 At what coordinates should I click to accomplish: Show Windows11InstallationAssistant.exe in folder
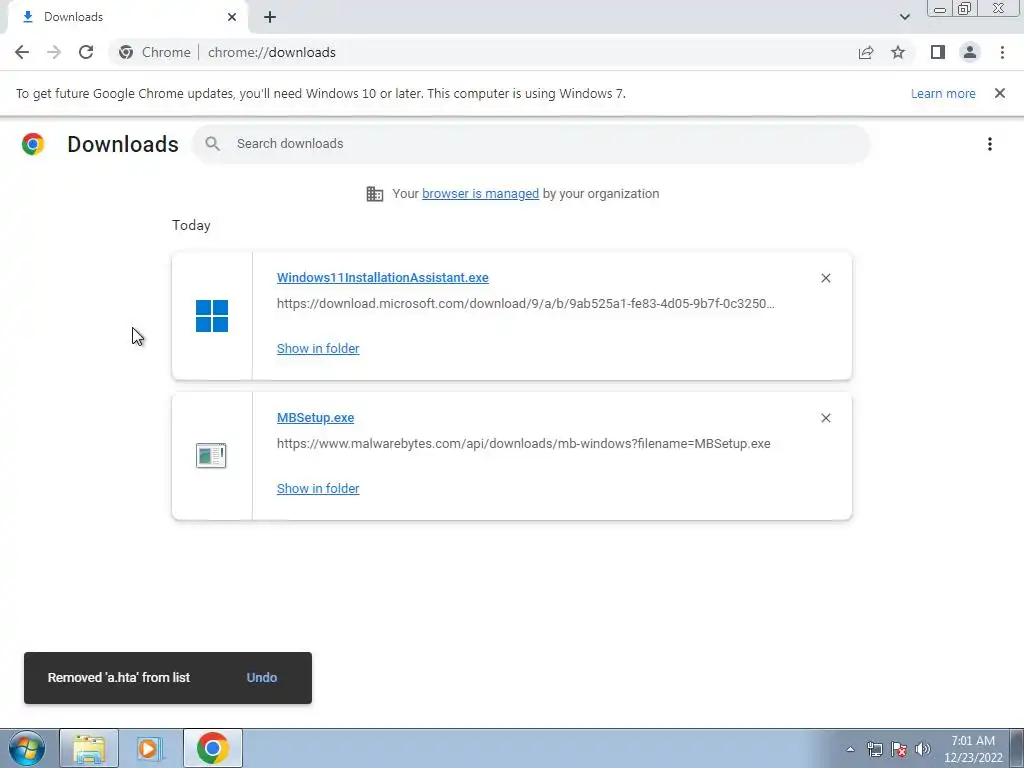(318, 349)
